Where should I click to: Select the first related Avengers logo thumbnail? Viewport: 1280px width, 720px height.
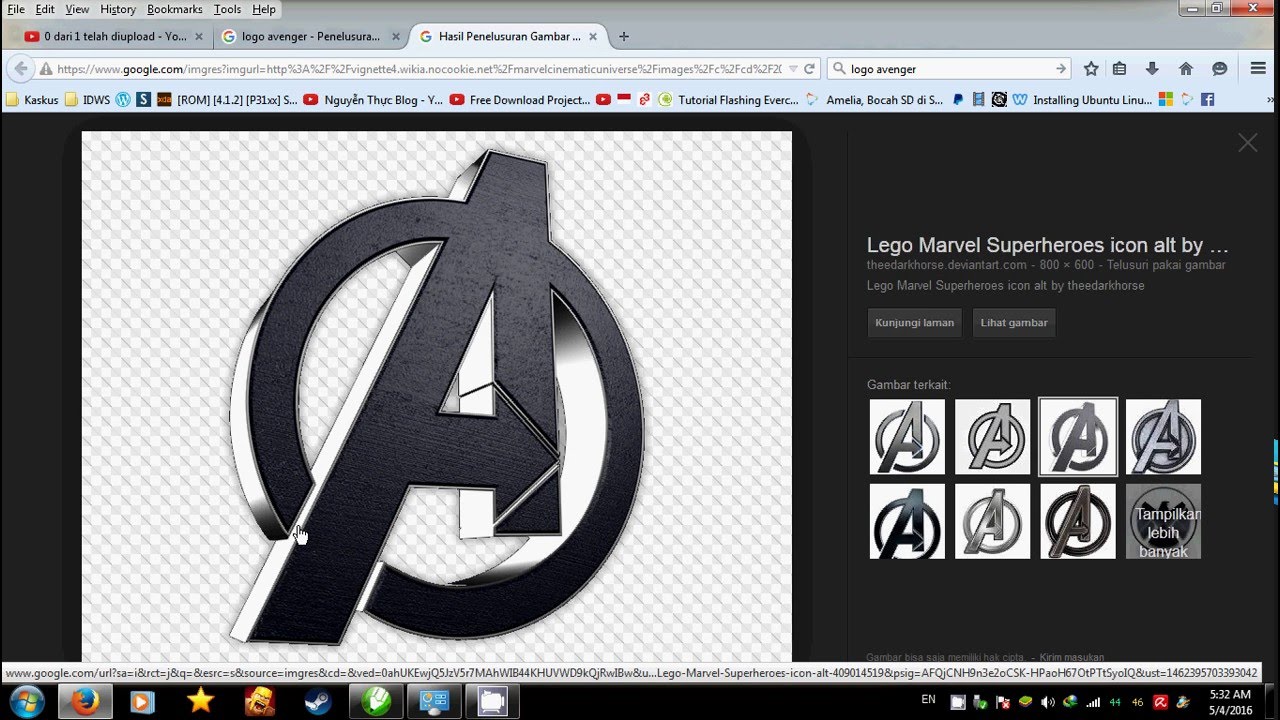coord(907,437)
